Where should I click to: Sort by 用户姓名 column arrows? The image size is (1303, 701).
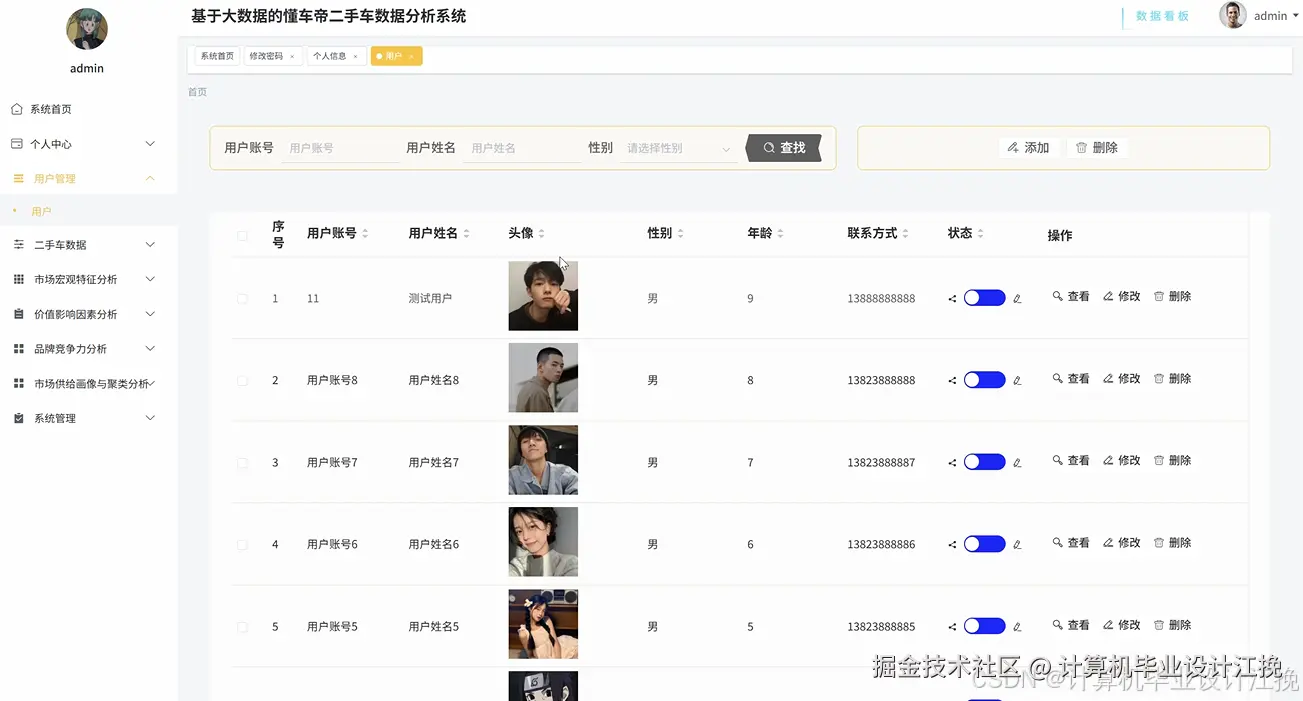click(466, 233)
